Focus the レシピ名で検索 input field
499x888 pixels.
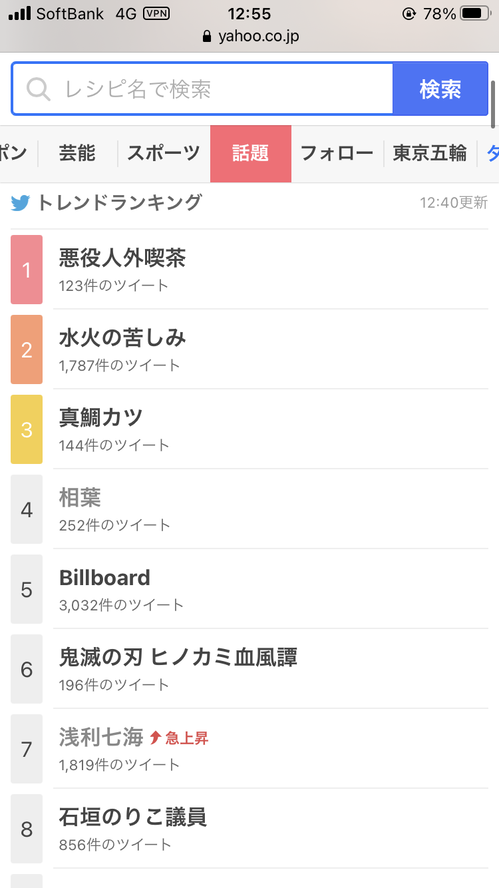click(x=202, y=89)
